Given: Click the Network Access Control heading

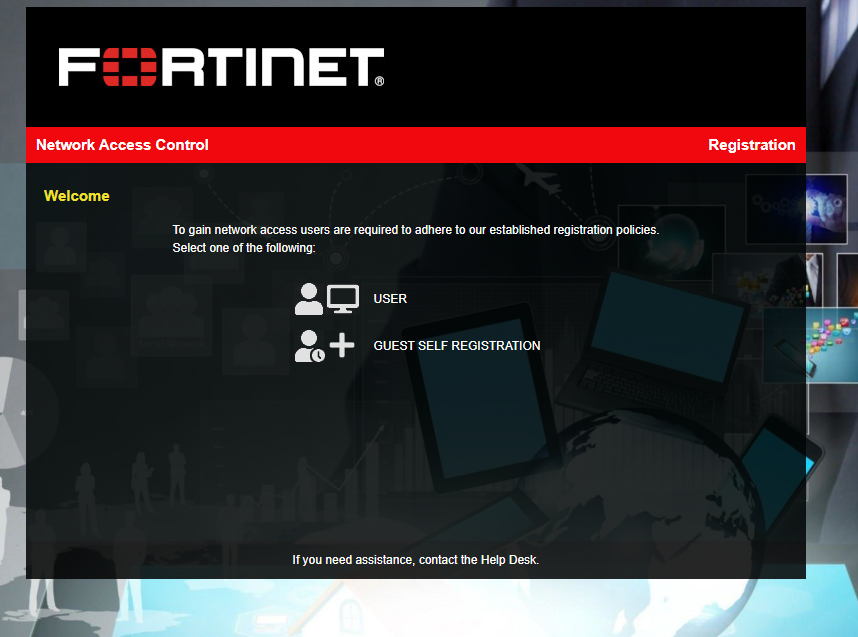Looking at the screenshot, I should (122, 145).
